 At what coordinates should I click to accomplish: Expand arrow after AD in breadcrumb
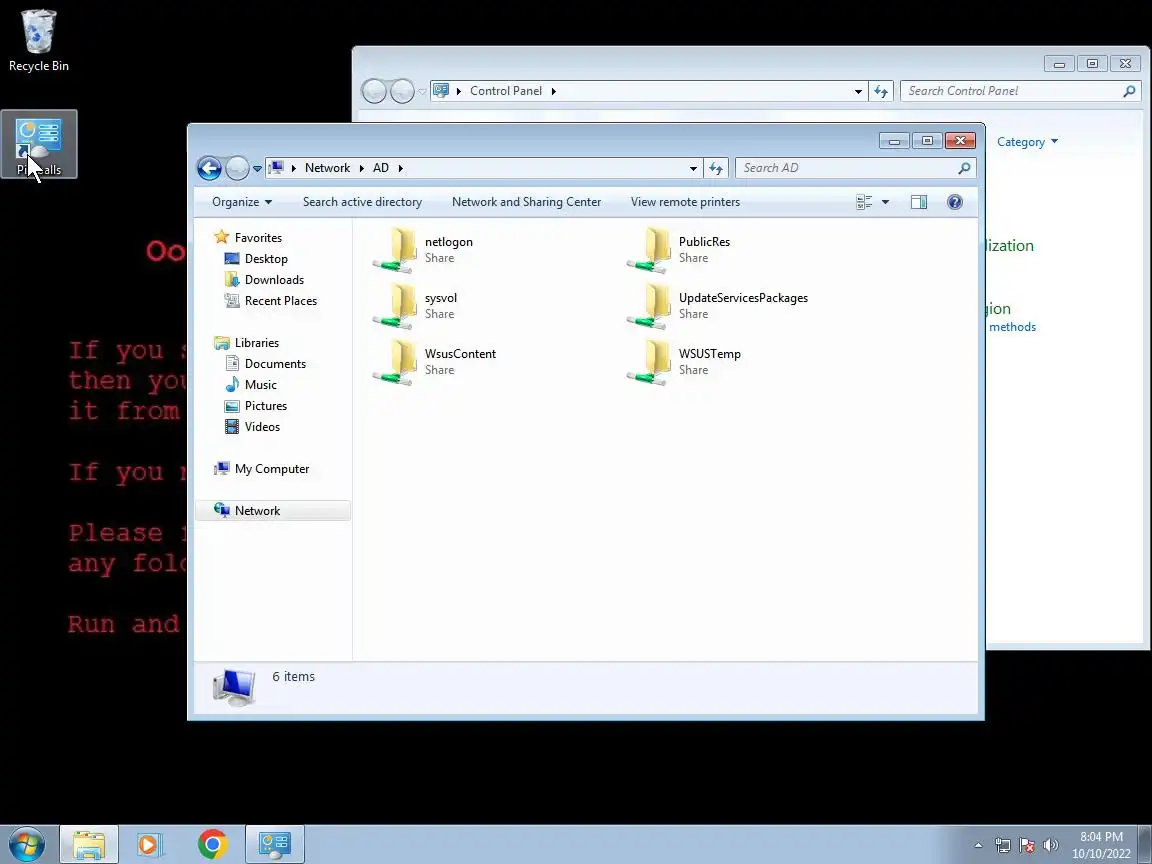click(400, 168)
